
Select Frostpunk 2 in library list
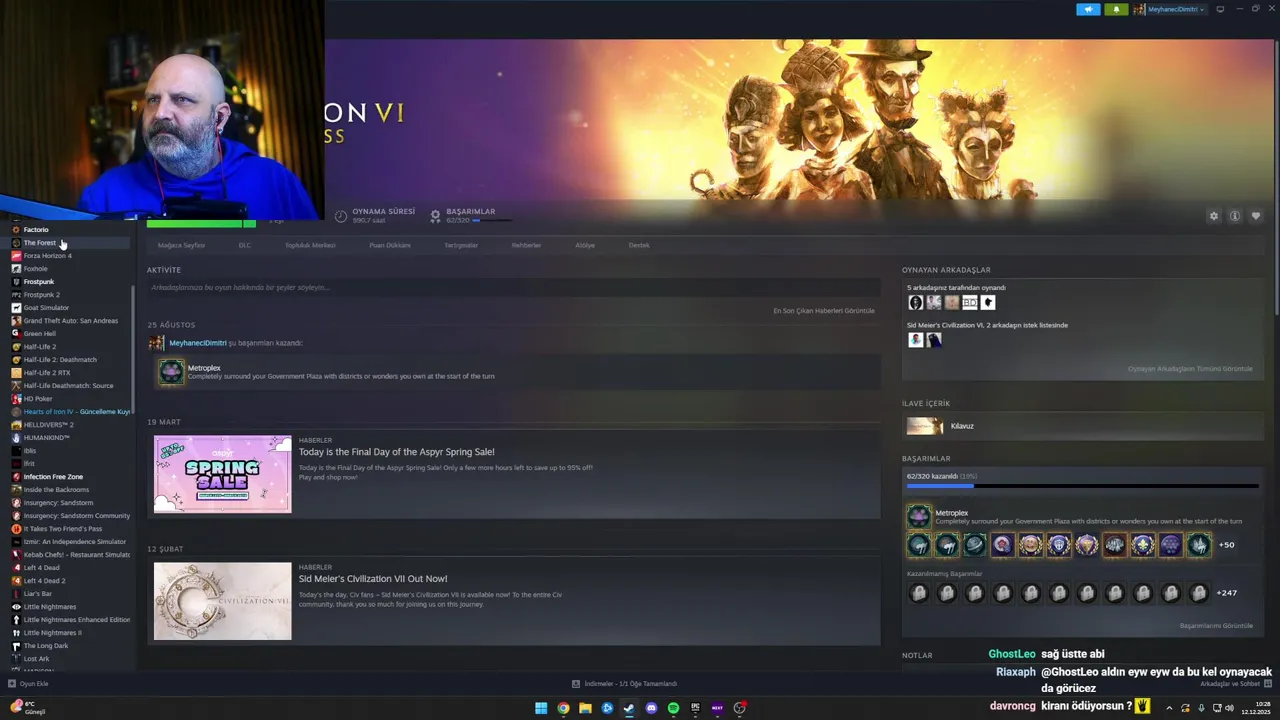[42, 295]
